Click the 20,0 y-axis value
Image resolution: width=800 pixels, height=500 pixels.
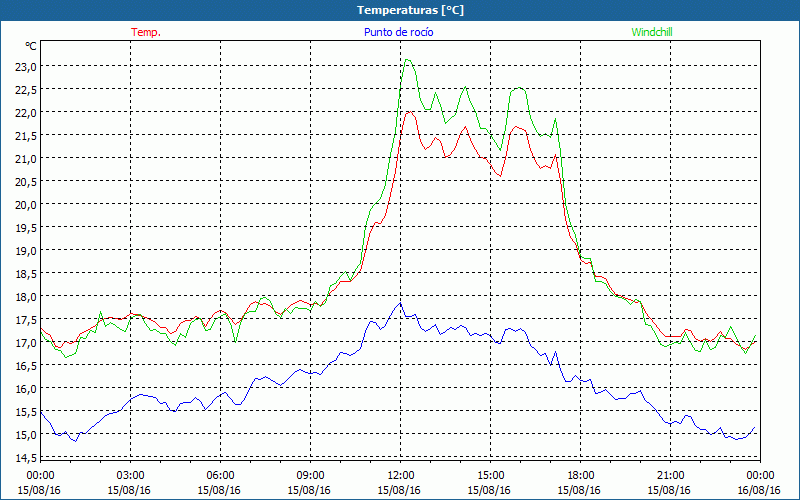(26, 205)
